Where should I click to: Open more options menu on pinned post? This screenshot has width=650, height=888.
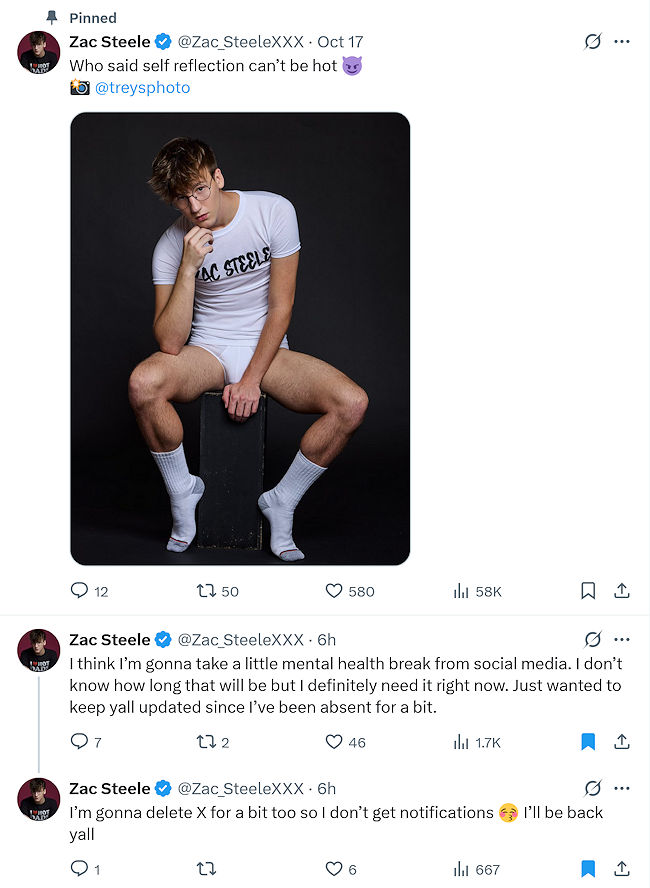(x=622, y=42)
